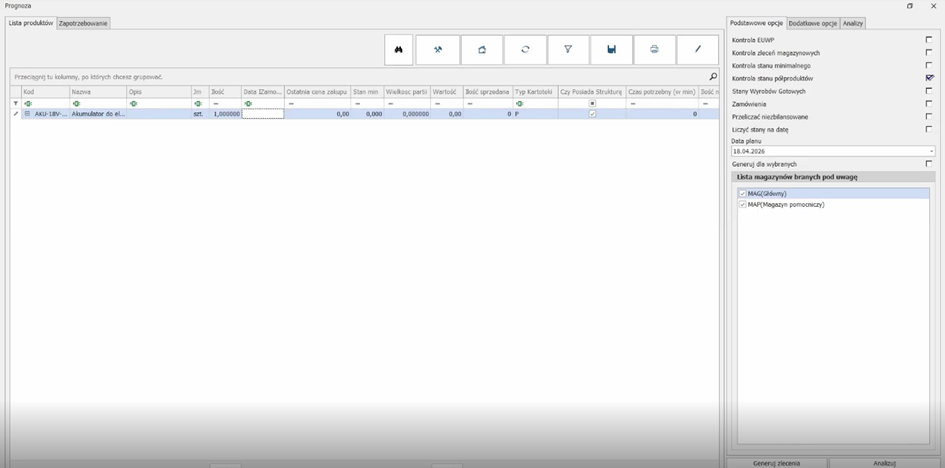Switch to the Zapotrzebowanie tab
This screenshot has width=945, height=468.
coord(83,22)
